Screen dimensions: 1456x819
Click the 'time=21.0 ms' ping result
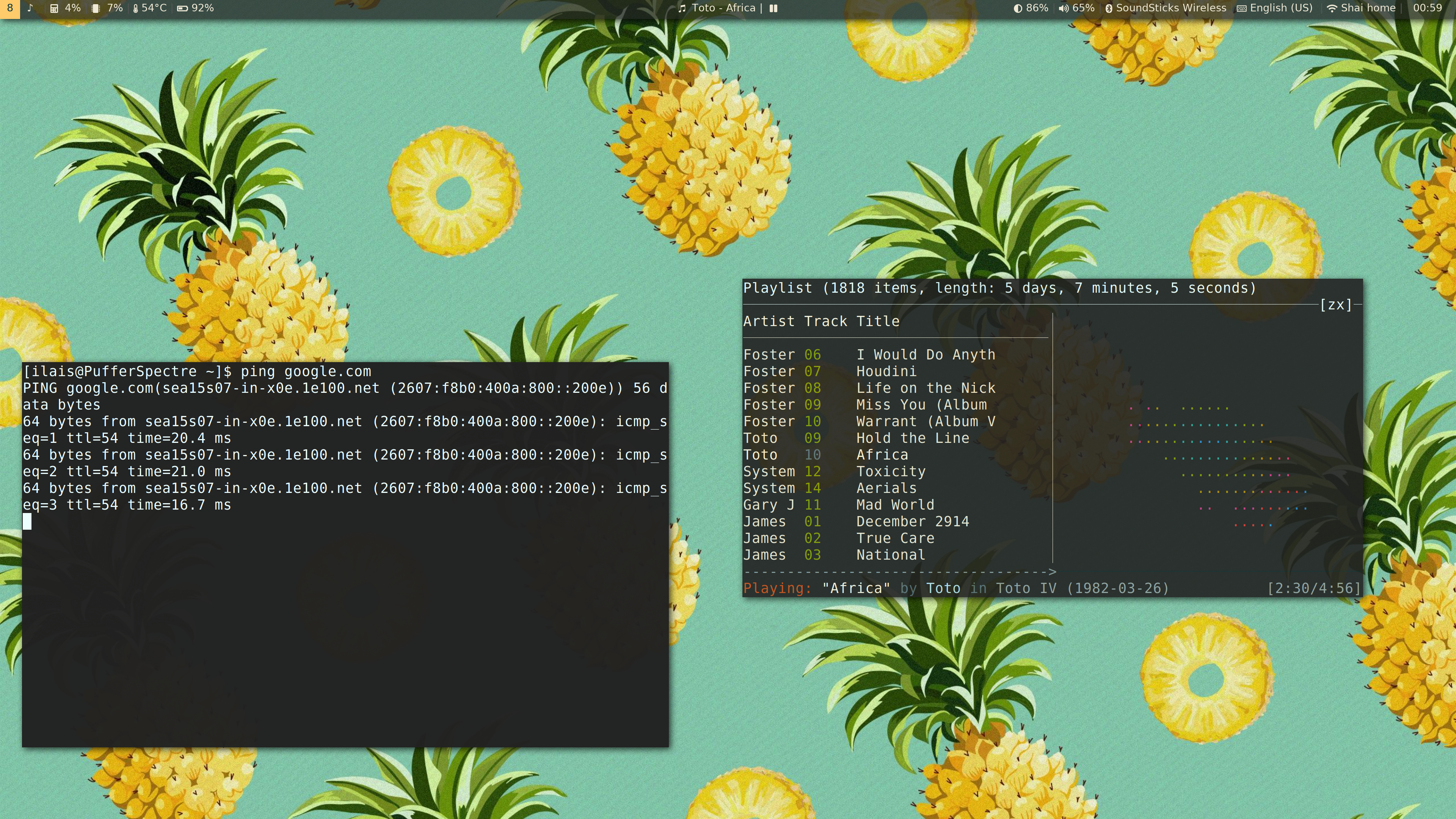[x=179, y=472]
